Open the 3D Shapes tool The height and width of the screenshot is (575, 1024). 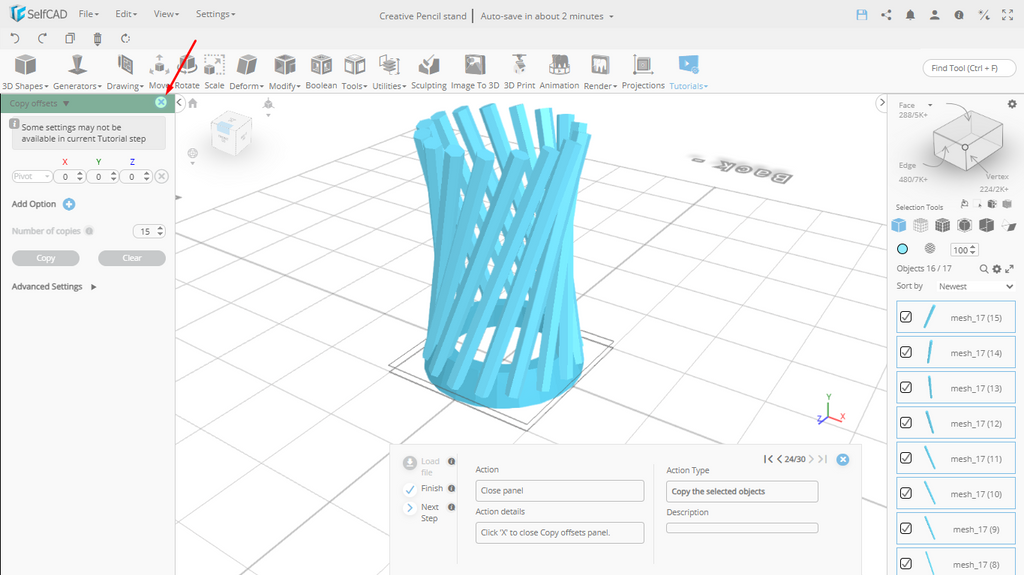(x=25, y=72)
